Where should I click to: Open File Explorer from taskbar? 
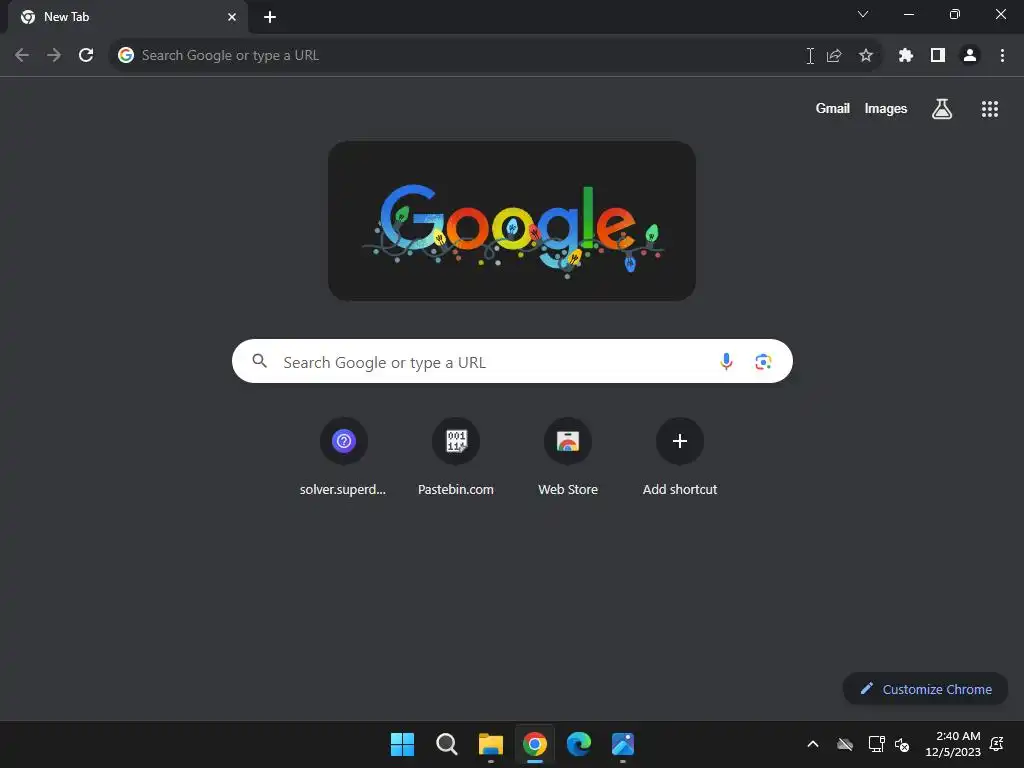[x=490, y=744]
